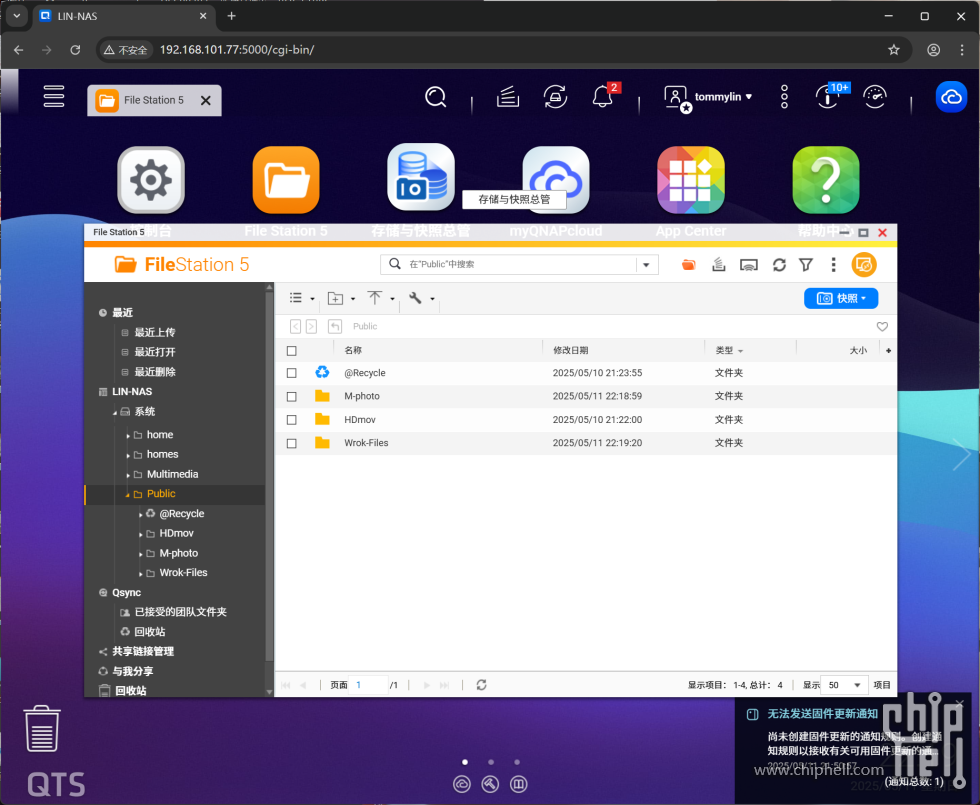Check the HDmov row checkbox
Viewport: 980px width, 805px height.
(291, 420)
